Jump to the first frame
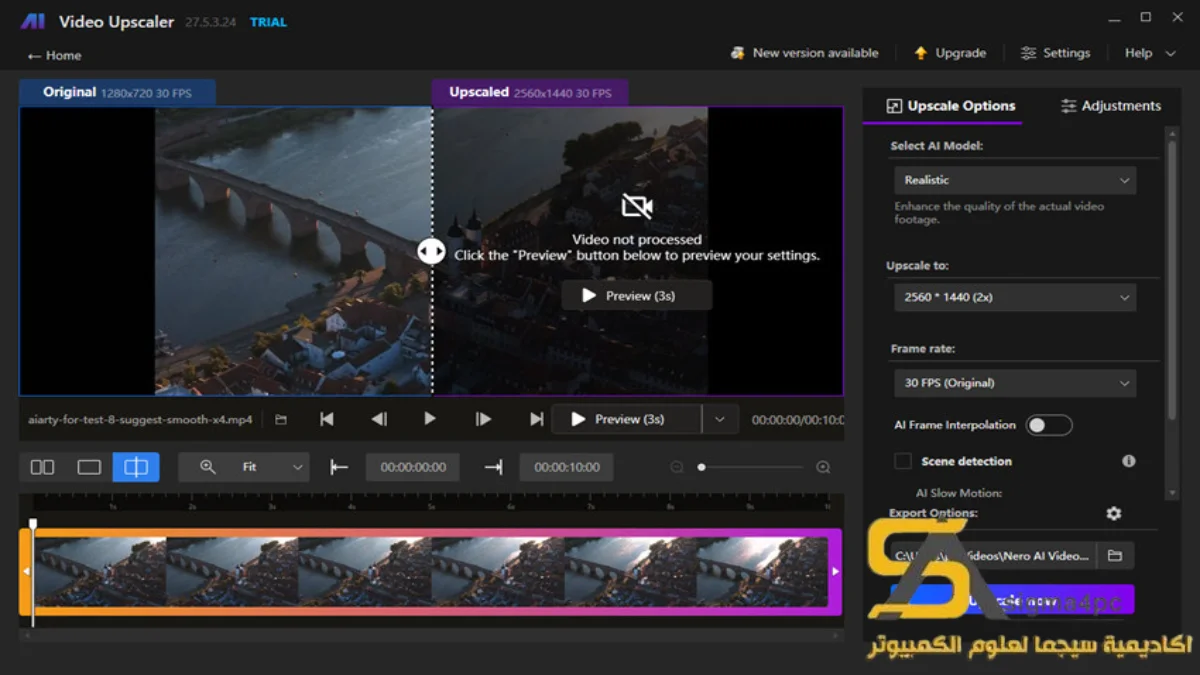1200x675 pixels. [327, 420]
